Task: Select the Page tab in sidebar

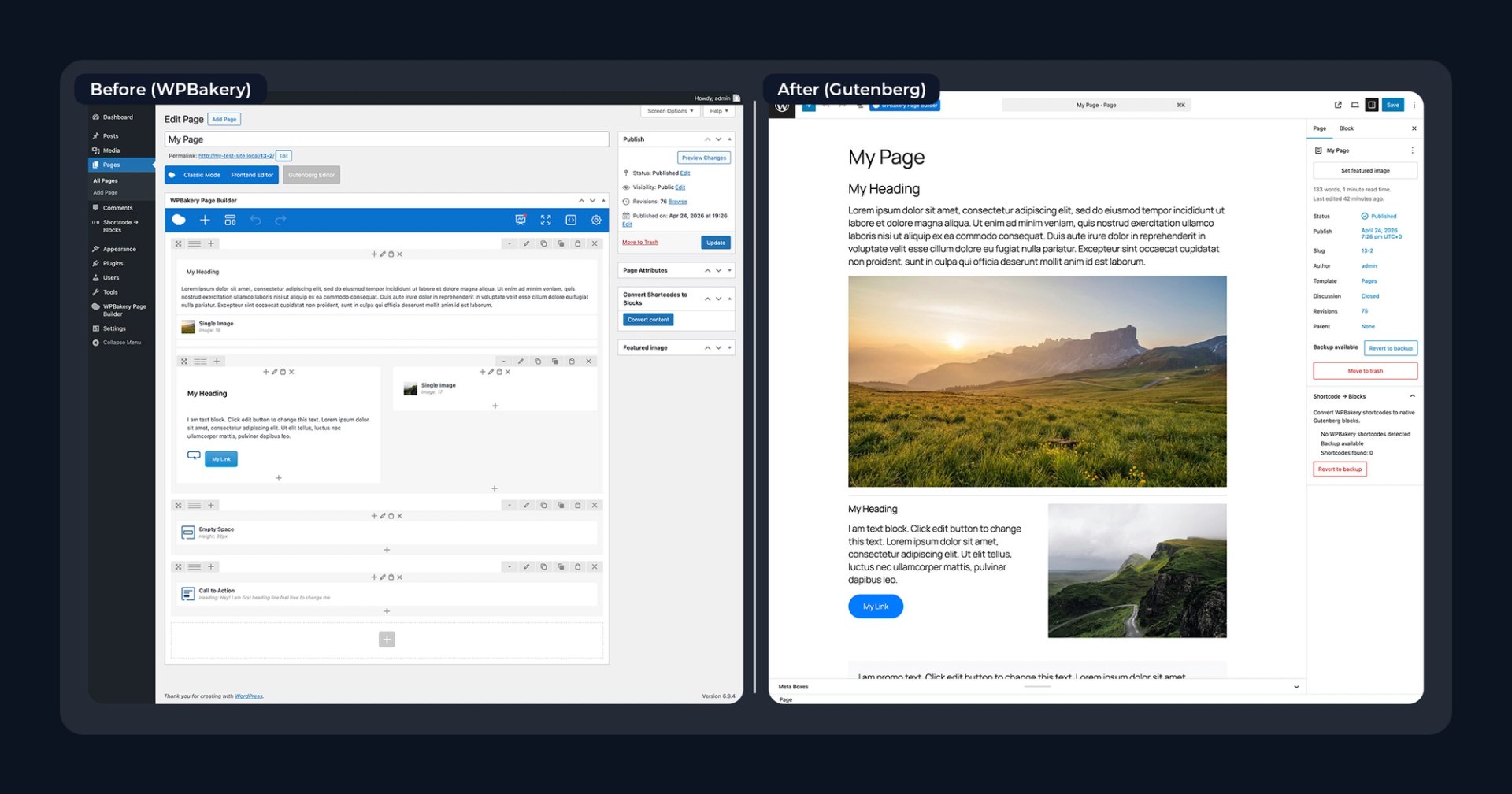Action: point(1320,128)
